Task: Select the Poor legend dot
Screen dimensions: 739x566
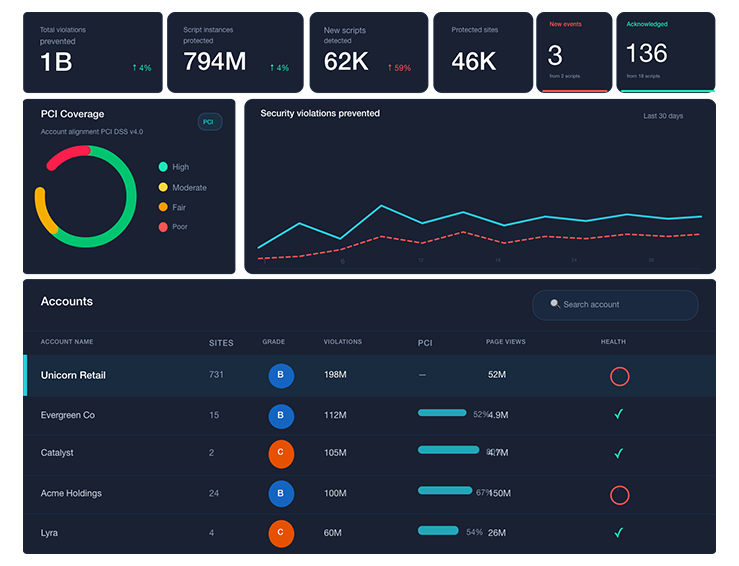Action: point(163,227)
